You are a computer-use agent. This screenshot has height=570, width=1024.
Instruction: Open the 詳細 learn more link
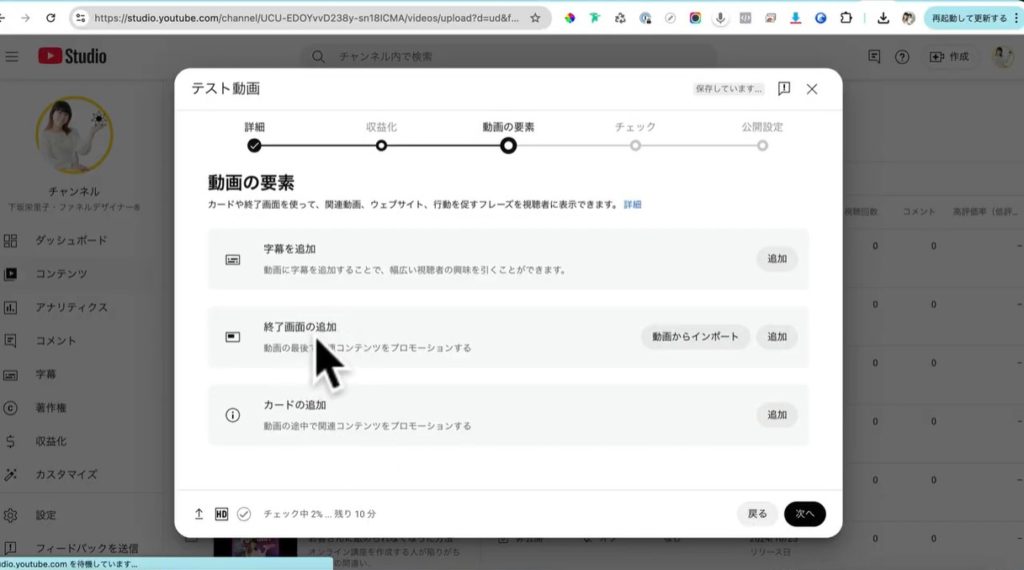point(632,205)
